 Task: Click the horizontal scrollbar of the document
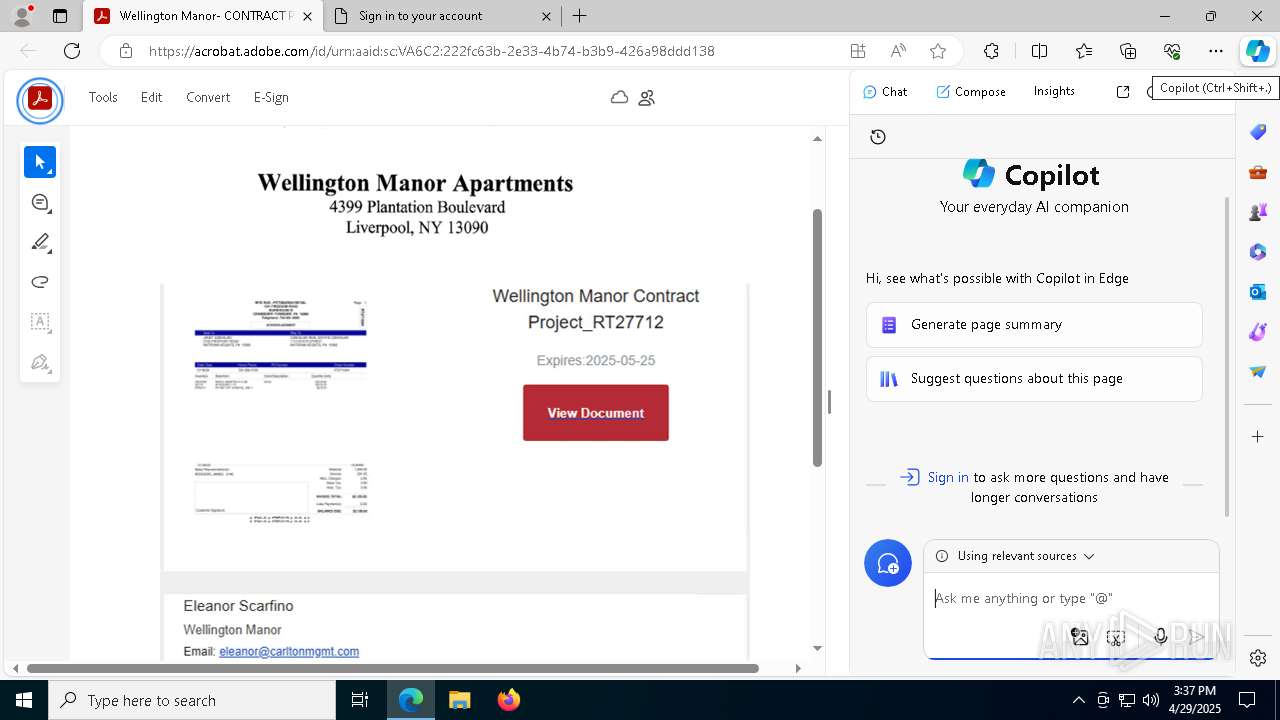pos(393,668)
